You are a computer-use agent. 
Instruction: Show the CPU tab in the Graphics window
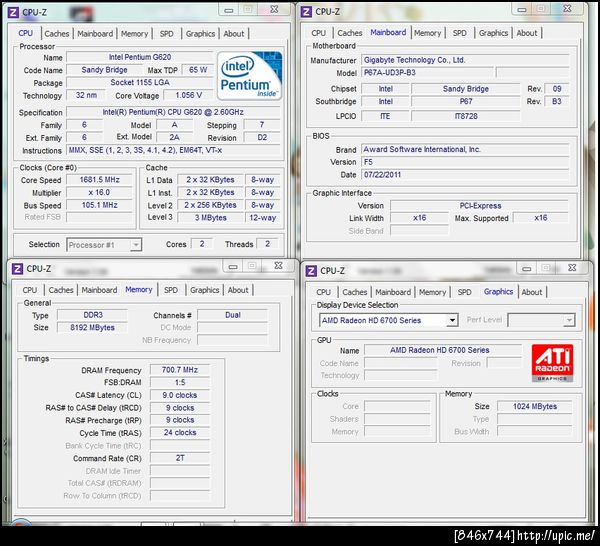point(323,292)
